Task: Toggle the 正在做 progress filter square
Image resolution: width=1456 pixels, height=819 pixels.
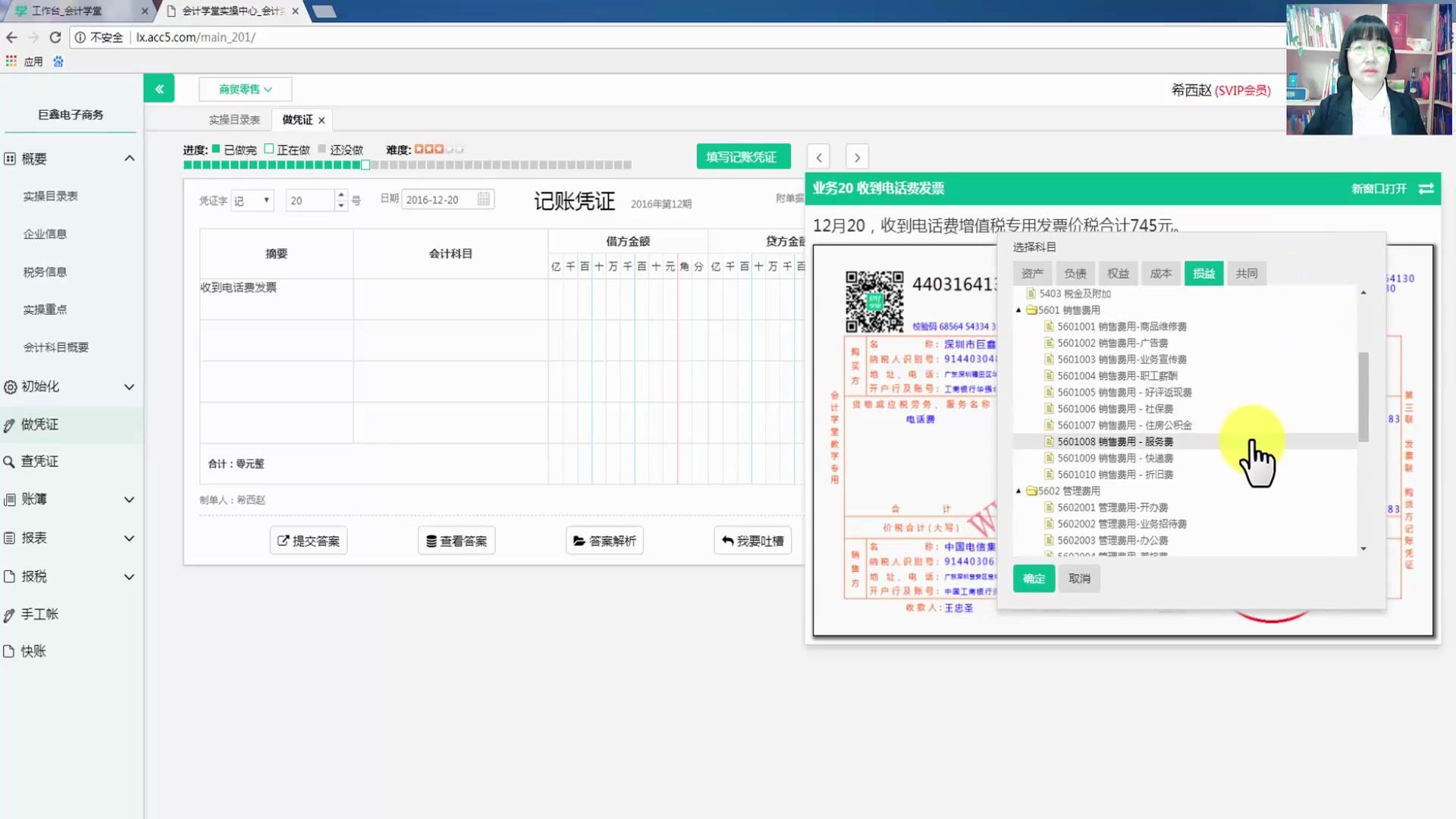Action: coord(268,149)
